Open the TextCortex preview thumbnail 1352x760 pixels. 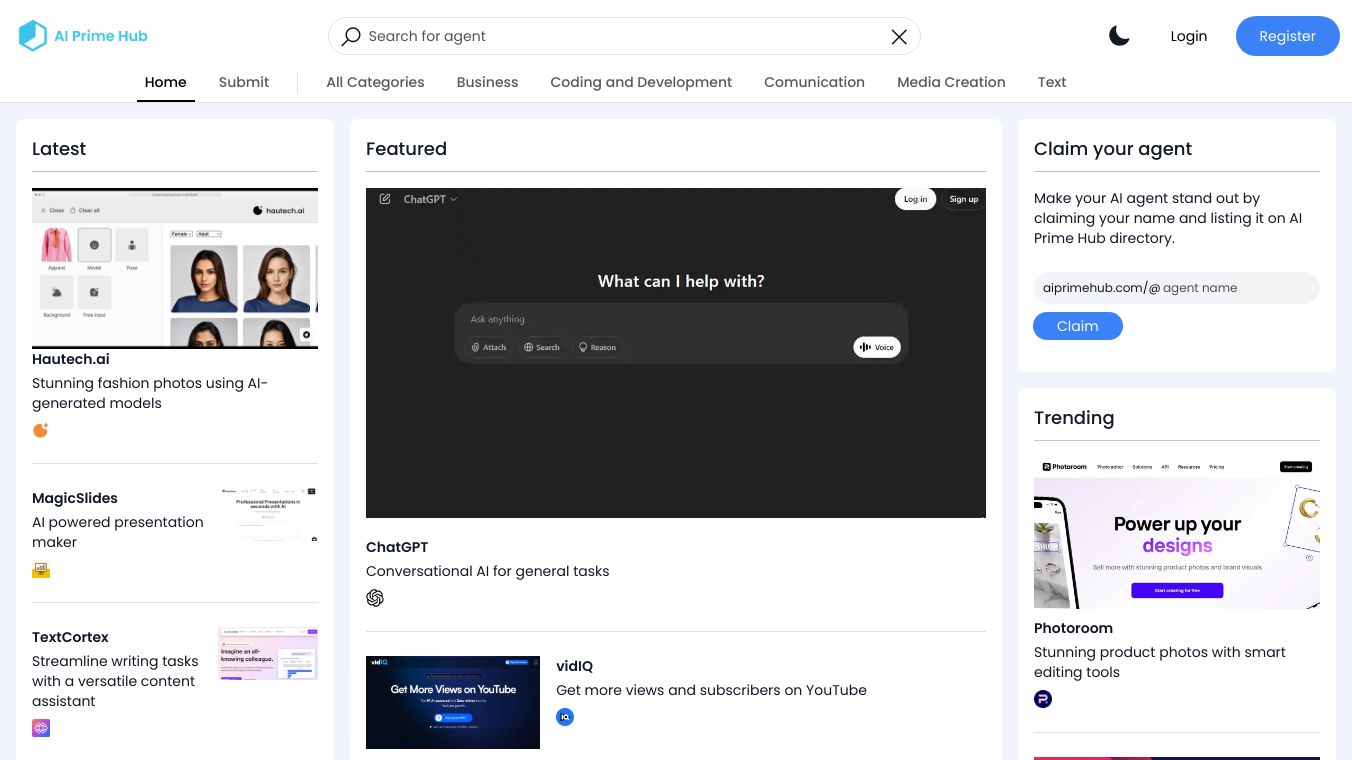(268, 654)
